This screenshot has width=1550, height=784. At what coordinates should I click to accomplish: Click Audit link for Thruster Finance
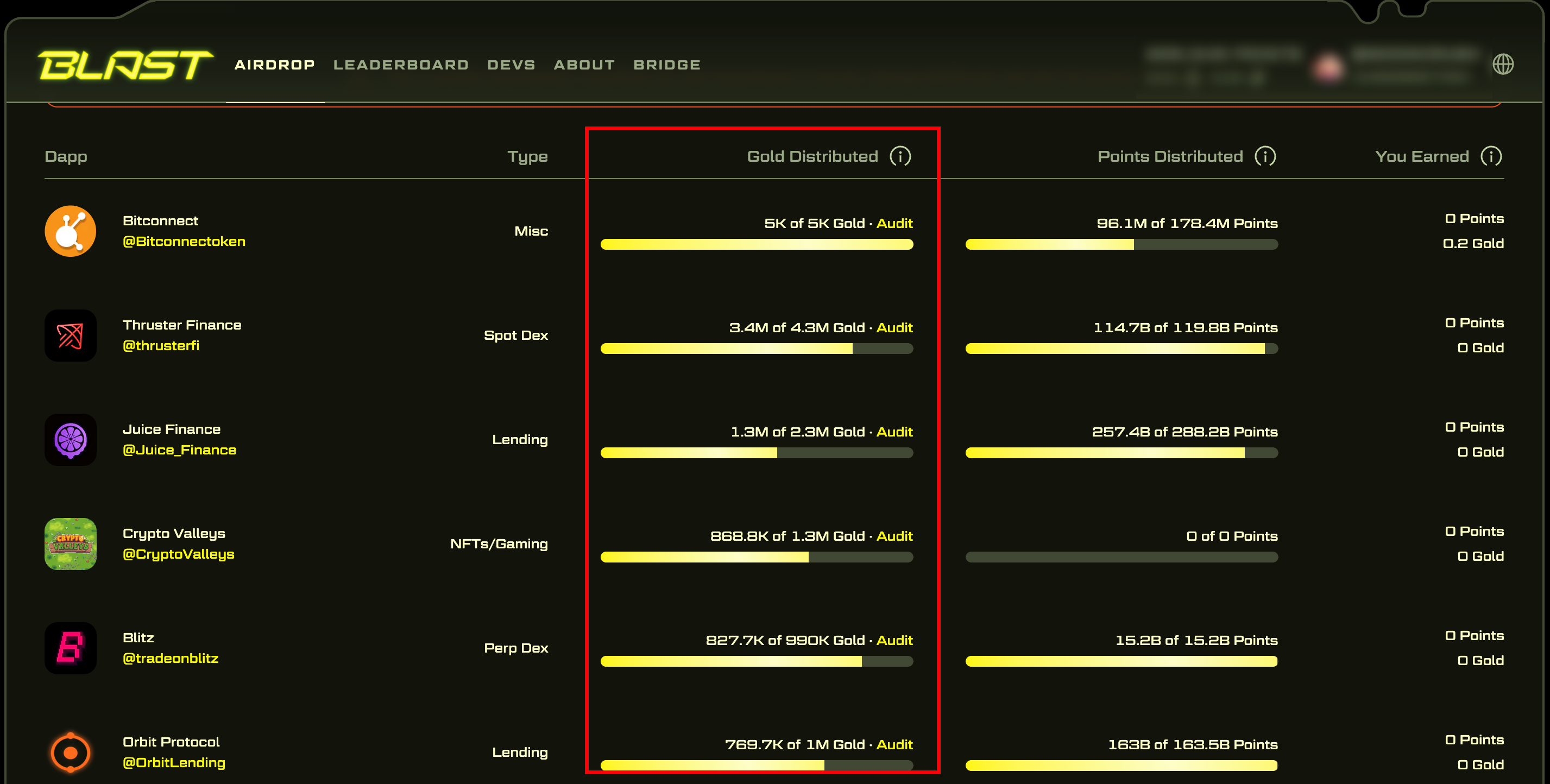pyautogui.click(x=894, y=327)
